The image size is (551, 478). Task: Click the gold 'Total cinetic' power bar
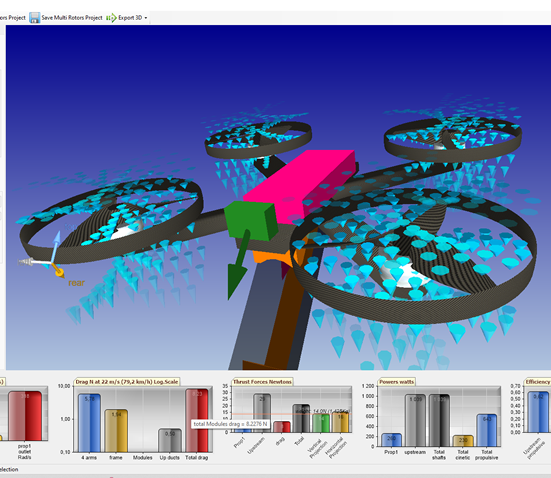click(463, 441)
